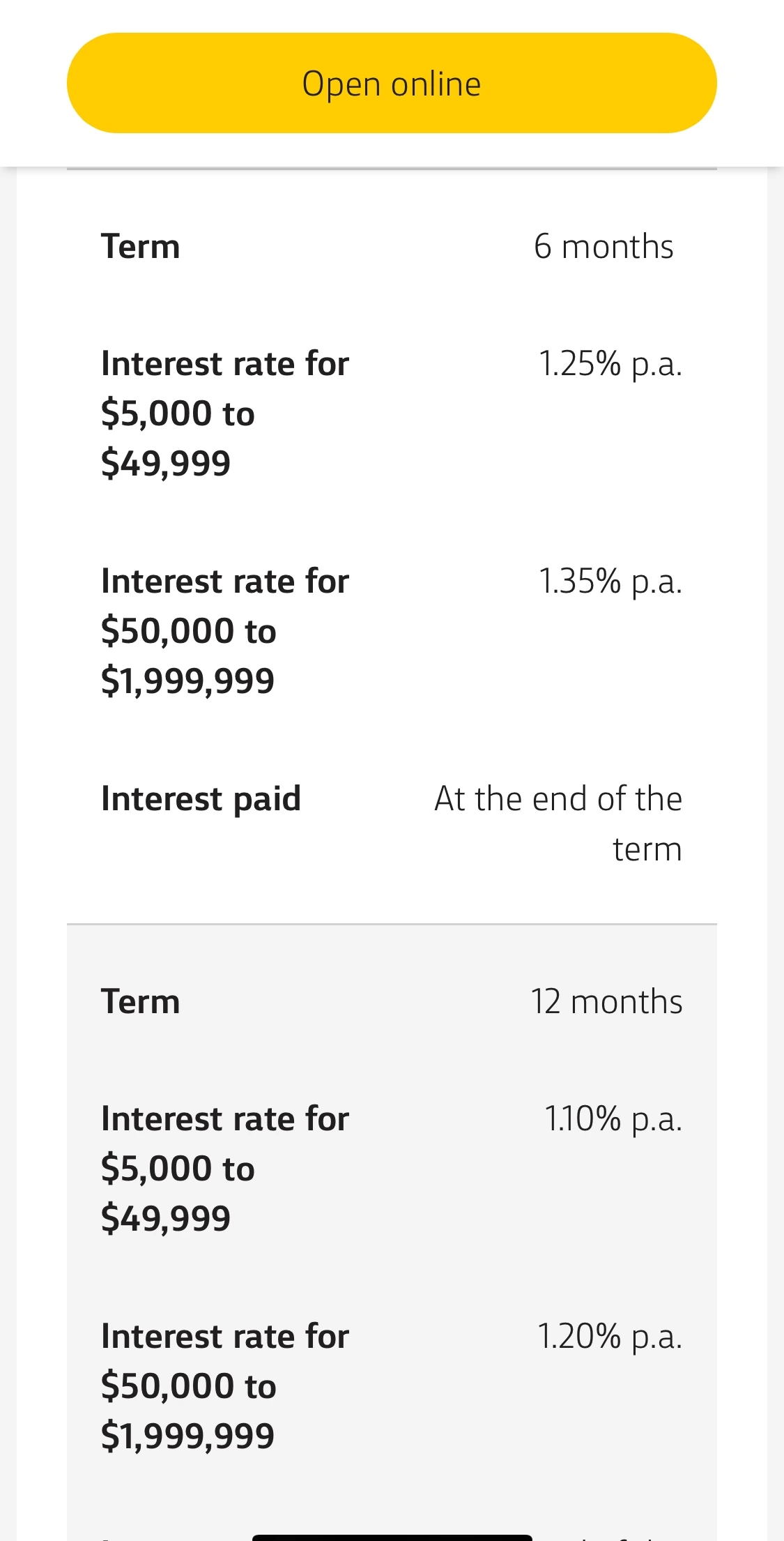Click $50,000 to $1,999,999 label beside 1.35%
784x1541 pixels.
pos(224,631)
